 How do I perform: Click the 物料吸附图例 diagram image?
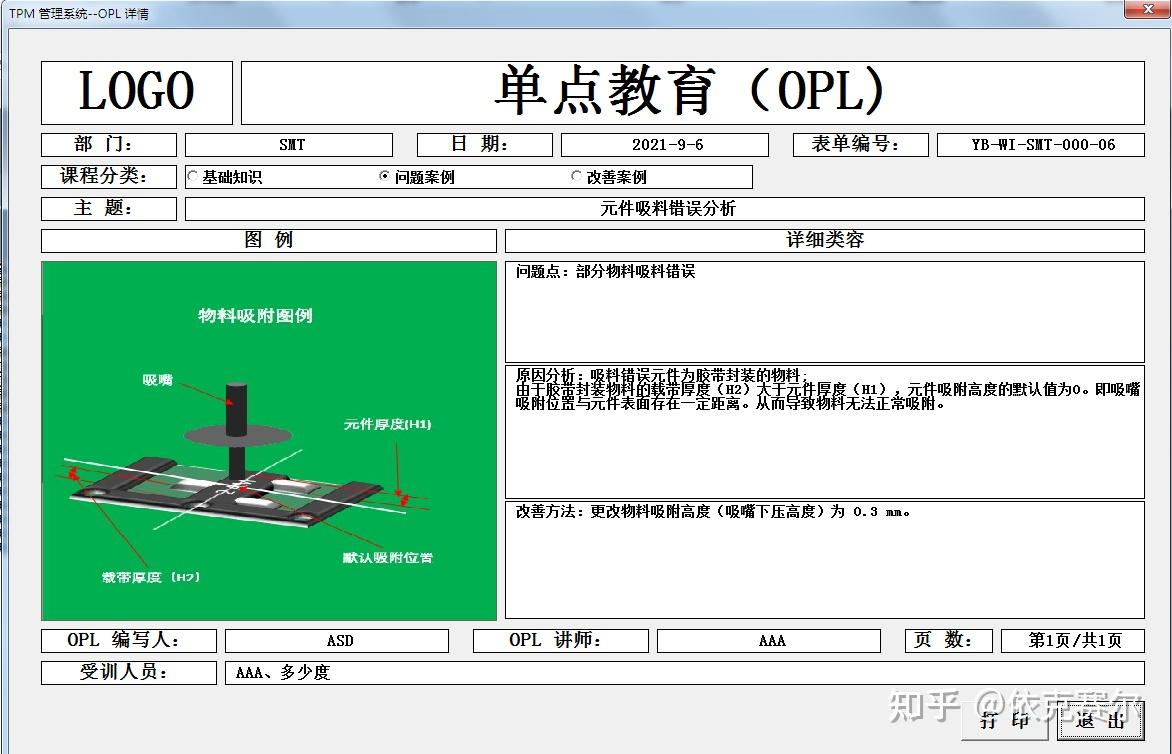coord(268,440)
